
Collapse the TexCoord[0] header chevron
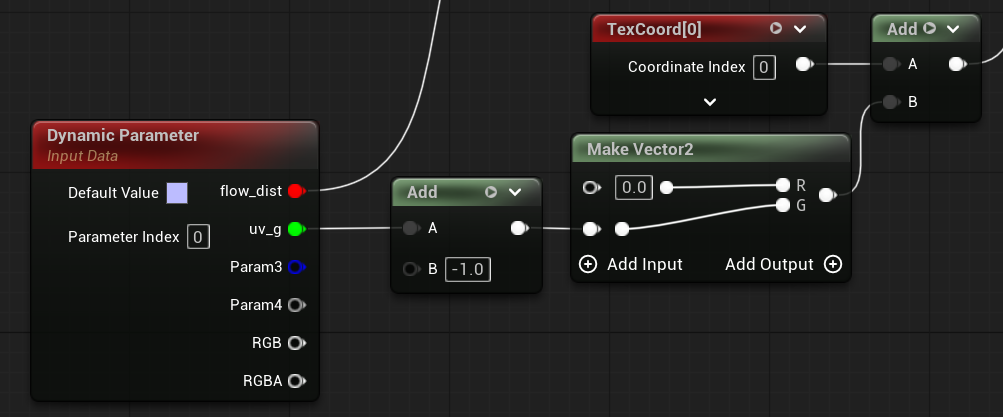click(800, 29)
